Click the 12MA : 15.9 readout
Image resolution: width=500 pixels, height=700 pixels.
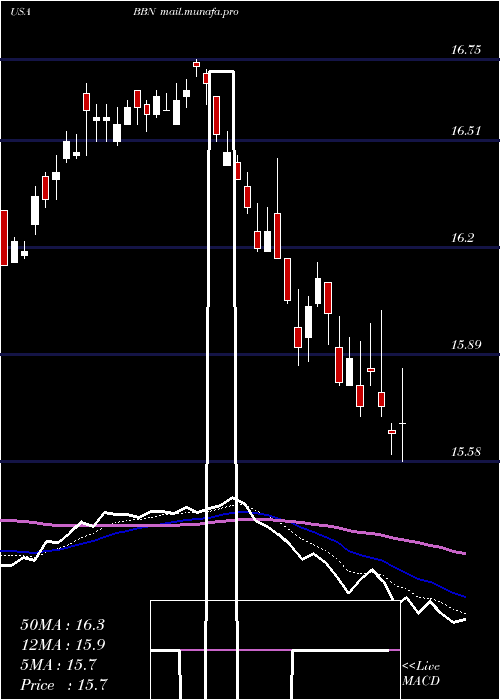pyautogui.click(x=62, y=645)
